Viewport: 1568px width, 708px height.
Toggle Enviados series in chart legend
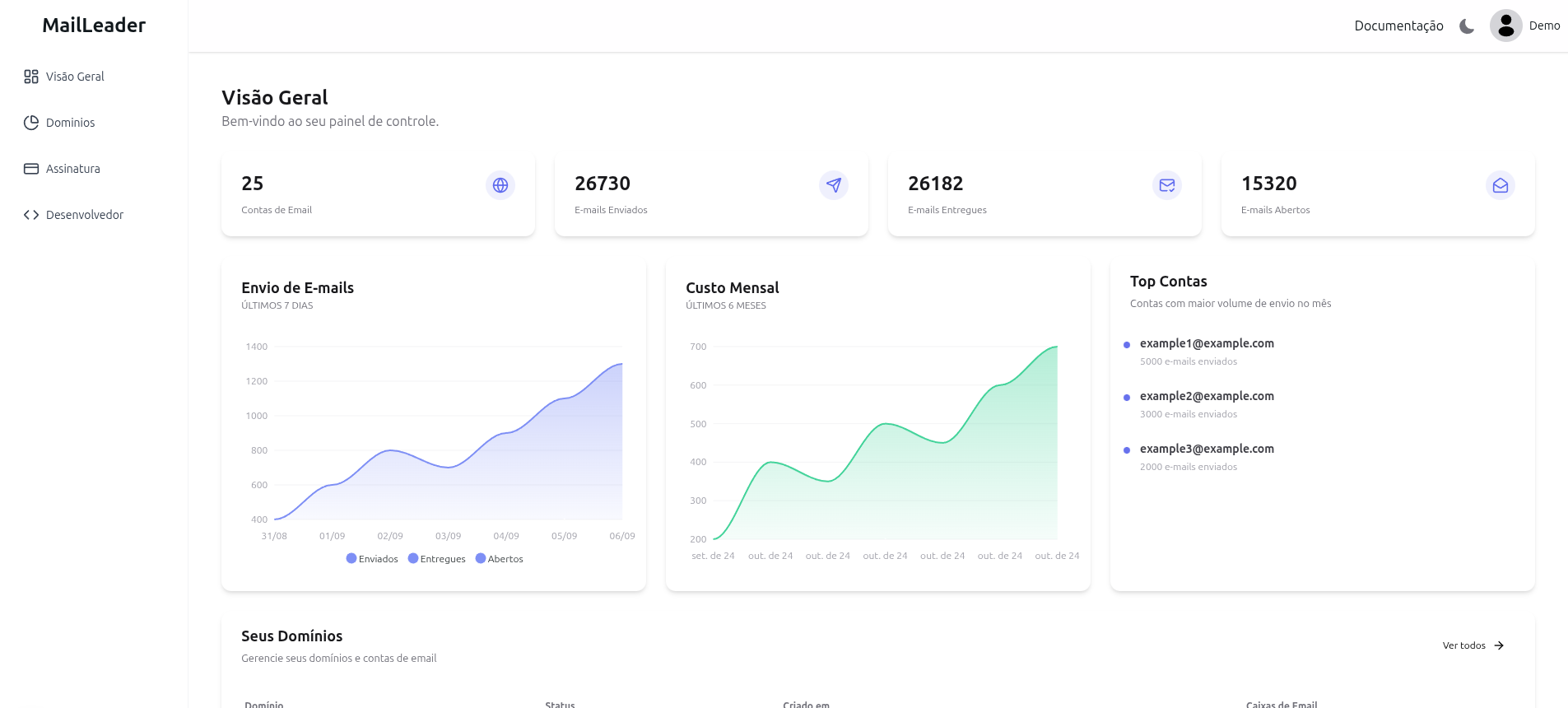372,559
